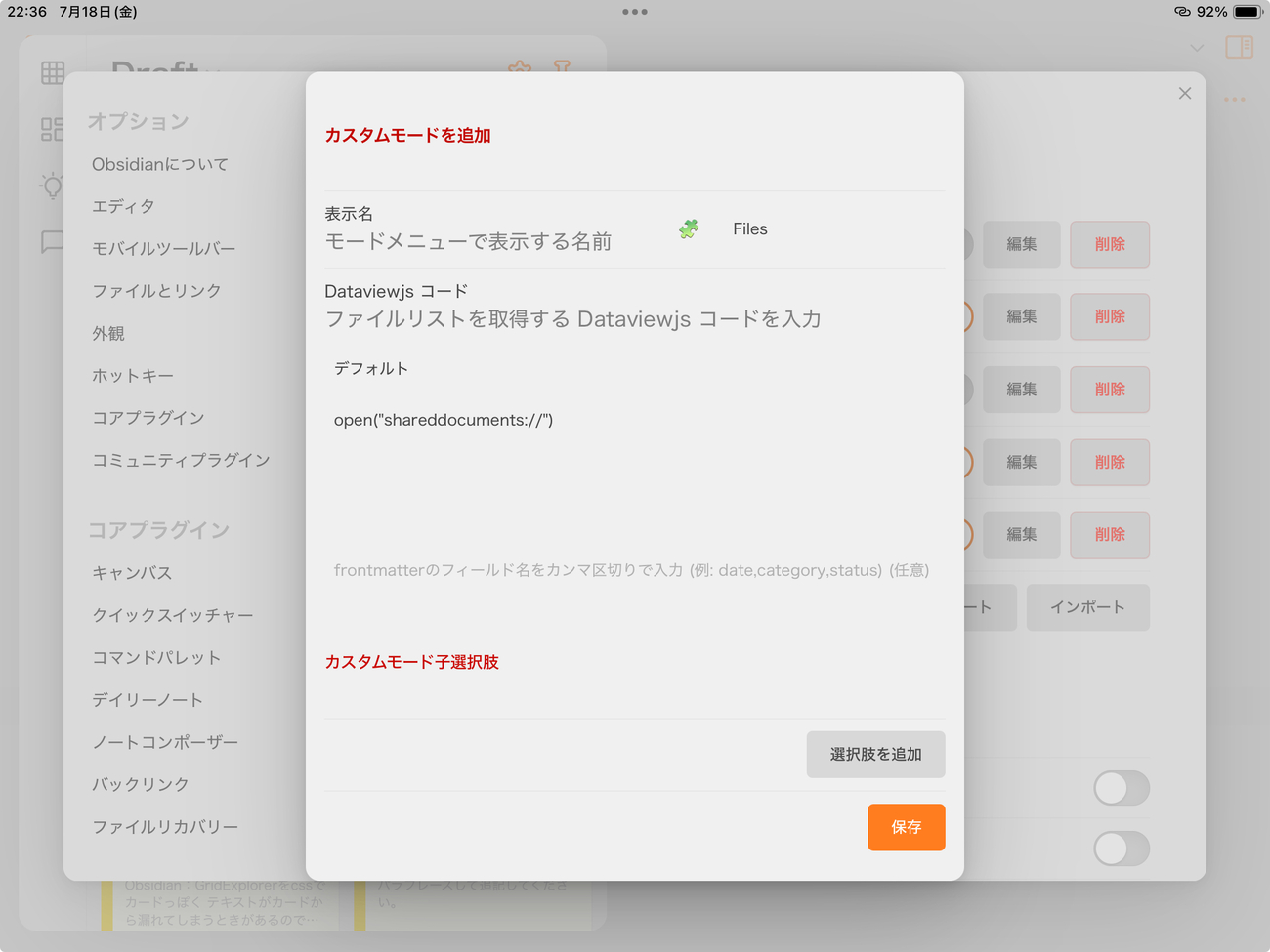1270x952 pixels.
Task: Tap the battery indicator in status bar
Action: pyautogui.click(x=1248, y=12)
